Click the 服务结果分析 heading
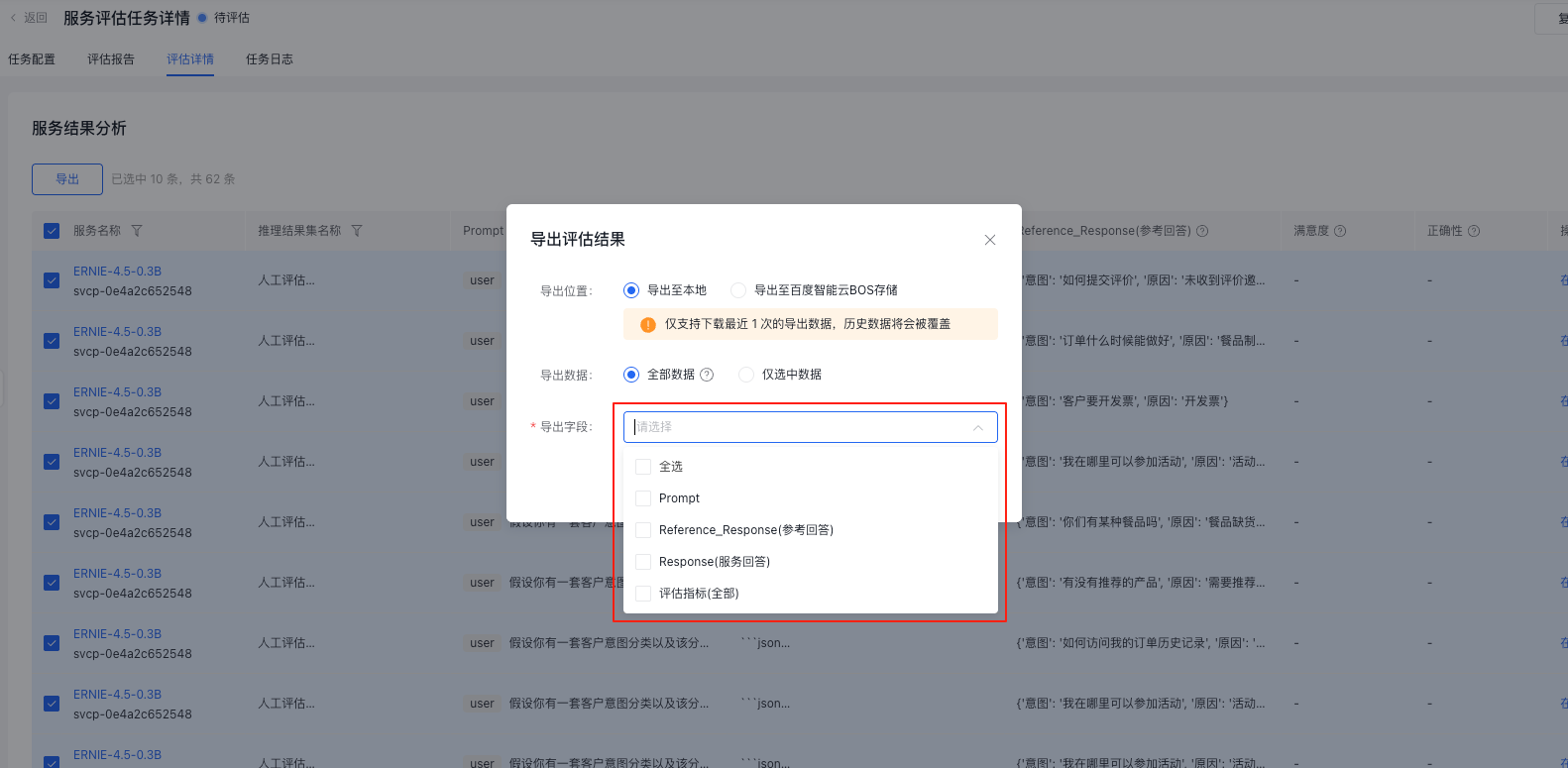 tap(79, 129)
